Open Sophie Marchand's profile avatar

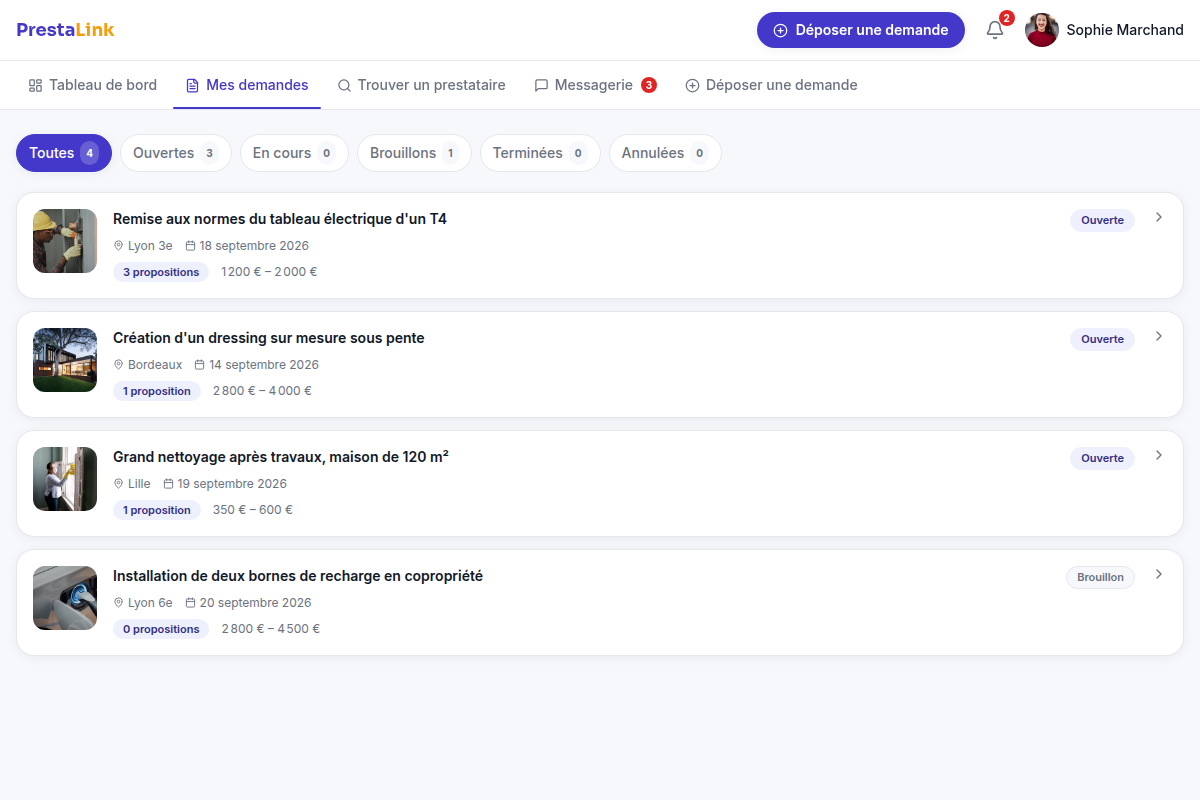[x=1042, y=30]
